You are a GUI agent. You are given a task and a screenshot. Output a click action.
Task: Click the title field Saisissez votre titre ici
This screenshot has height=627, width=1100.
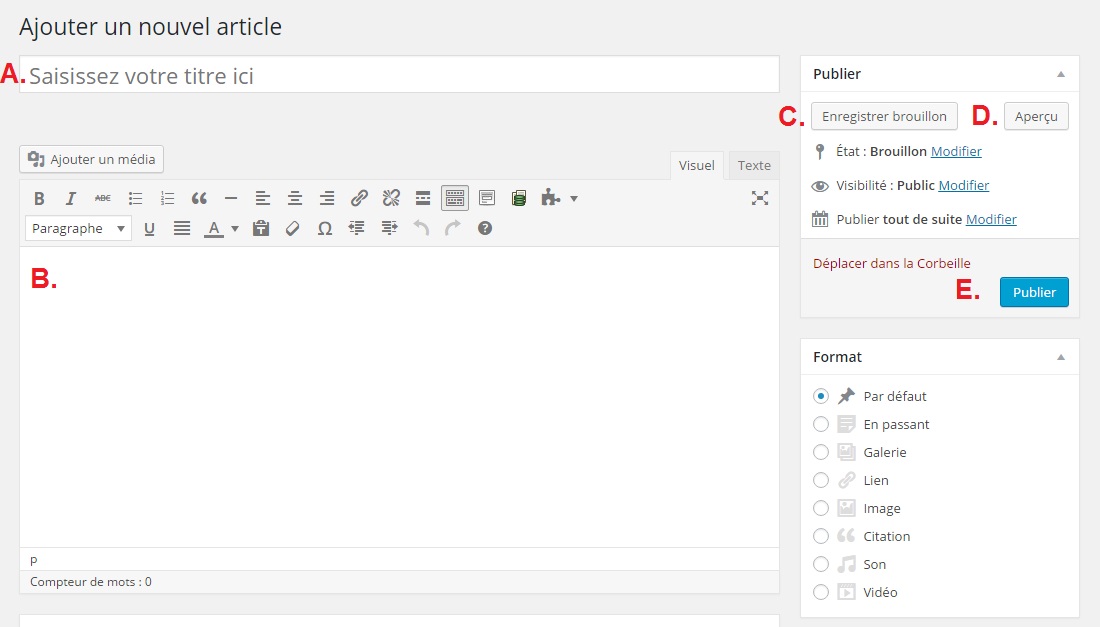[399, 74]
